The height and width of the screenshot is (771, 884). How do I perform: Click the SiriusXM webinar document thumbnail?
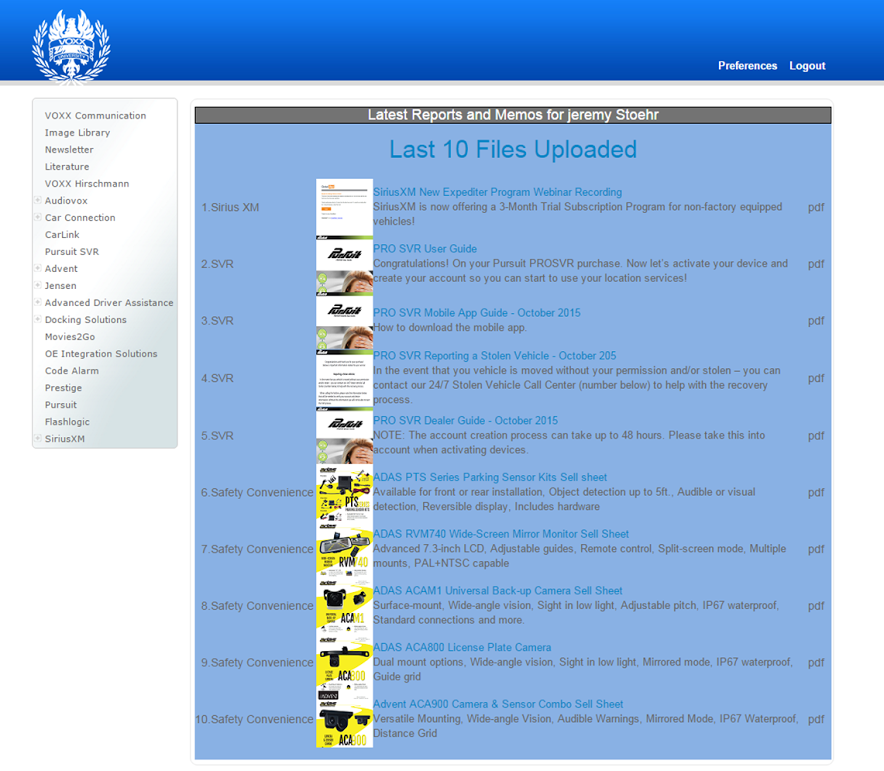coord(344,207)
